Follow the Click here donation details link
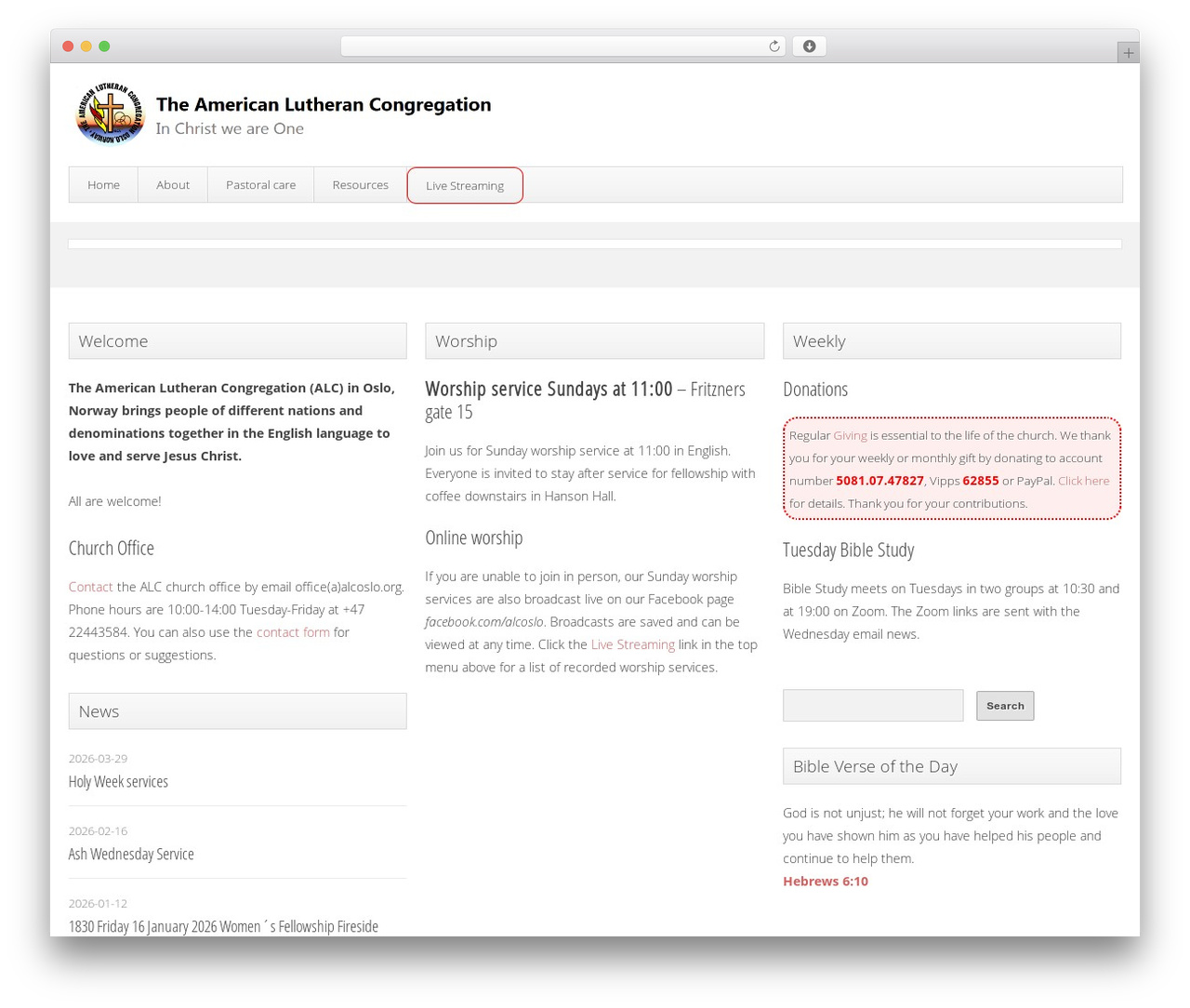Screen dimensions: 1190x1008 click(x=1083, y=481)
